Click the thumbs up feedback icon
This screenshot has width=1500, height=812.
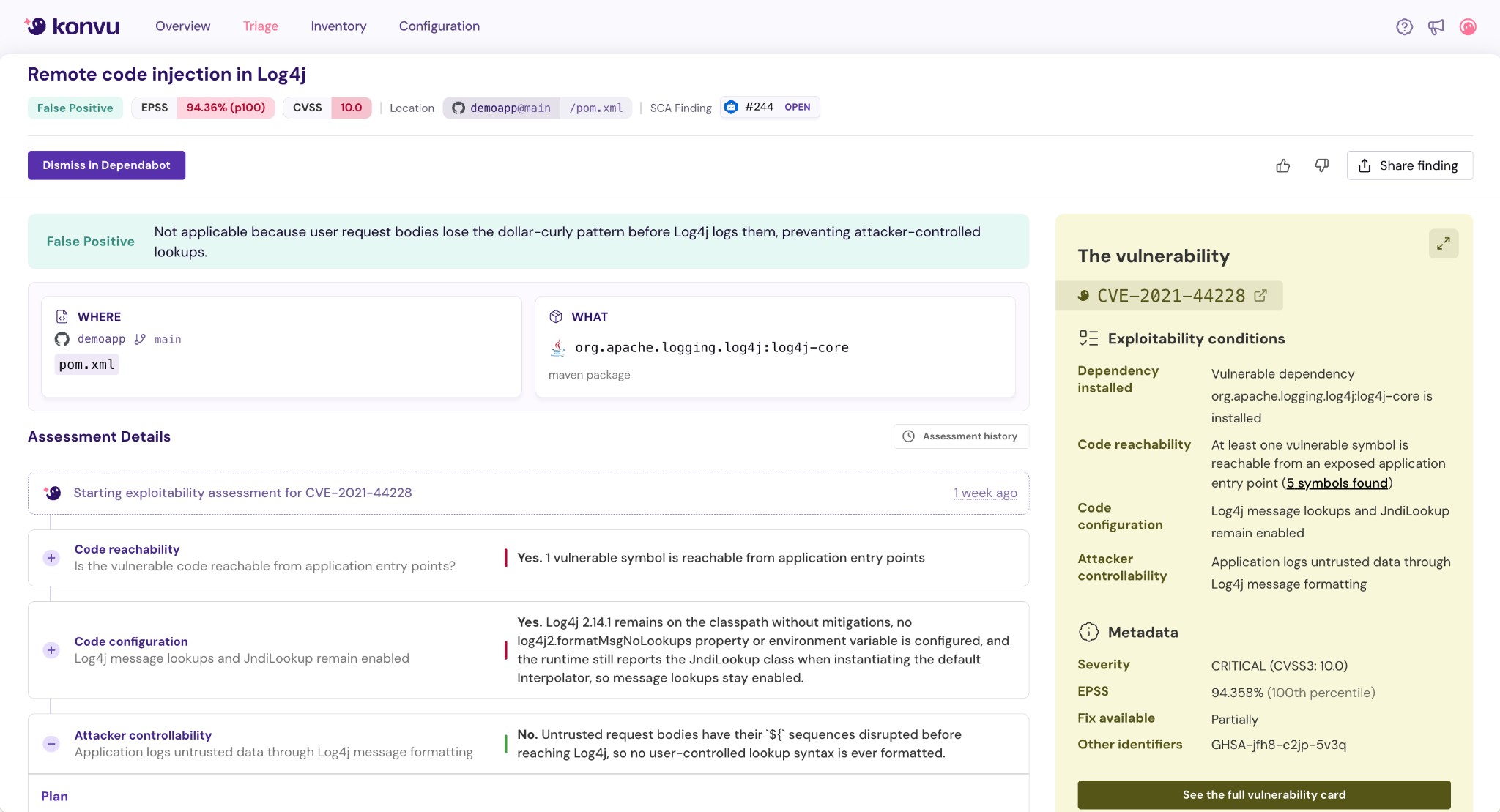pos(1282,165)
